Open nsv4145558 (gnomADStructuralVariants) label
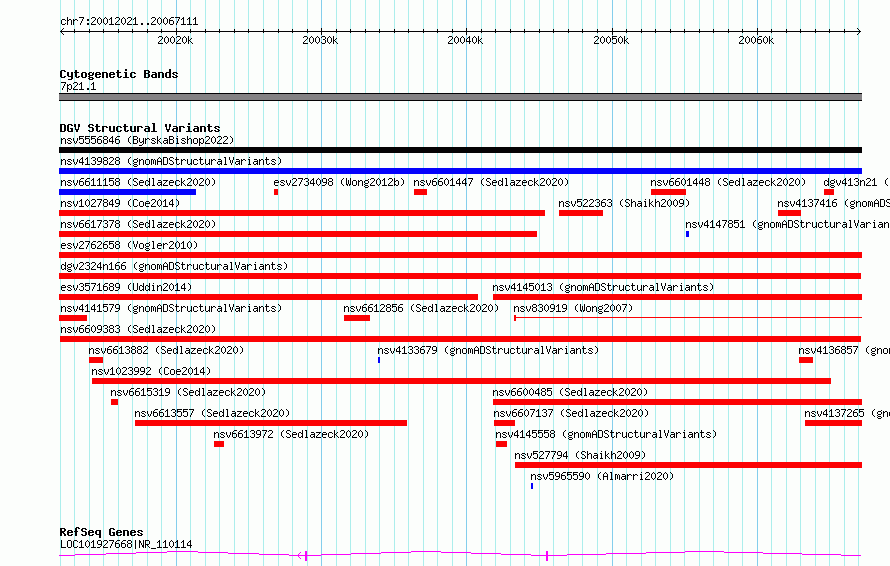This screenshot has height=566, width=890. [x=606, y=434]
